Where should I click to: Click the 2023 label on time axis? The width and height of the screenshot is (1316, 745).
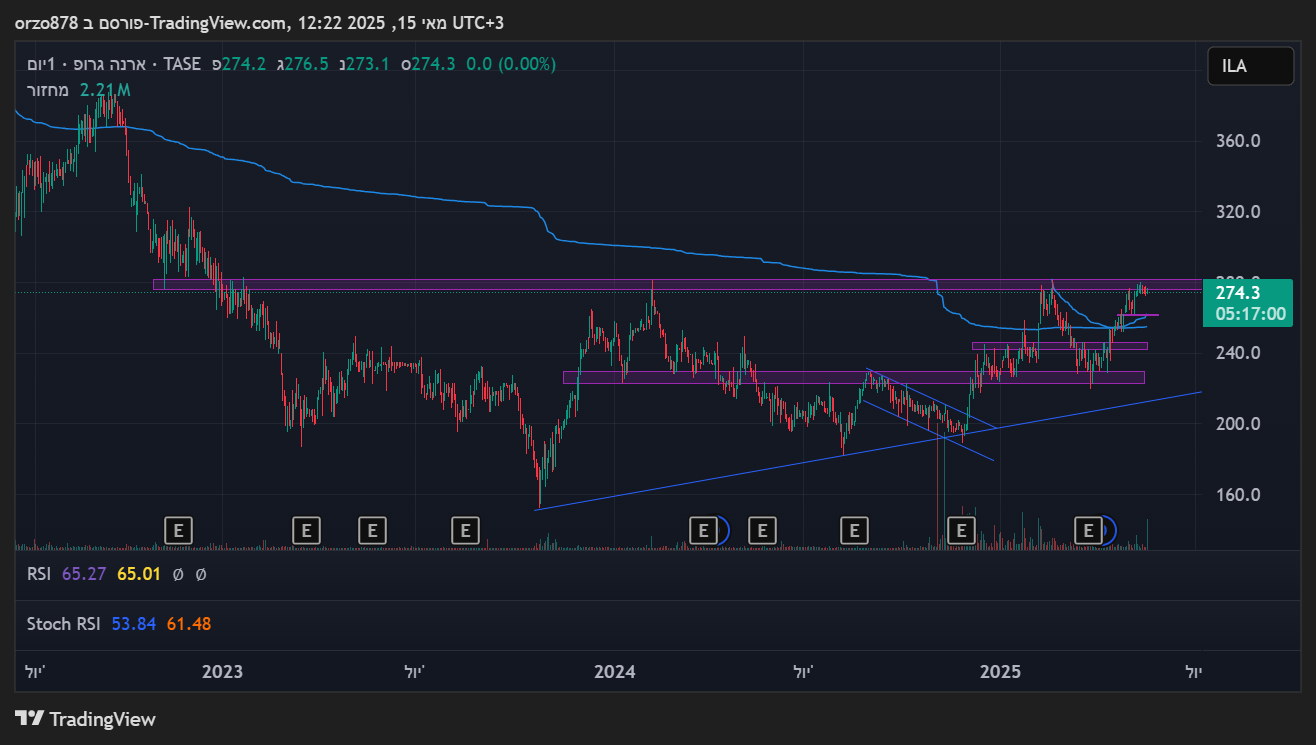(x=222, y=672)
